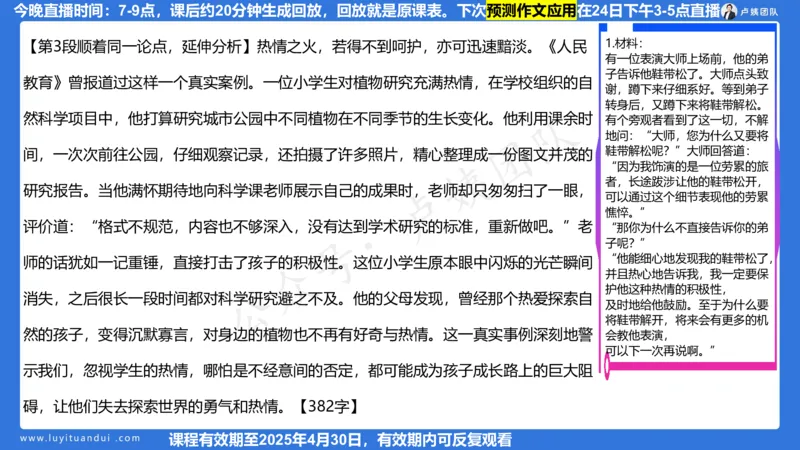Click material line '“那你为什么不直接告诉你的弟'

point(689,228)
